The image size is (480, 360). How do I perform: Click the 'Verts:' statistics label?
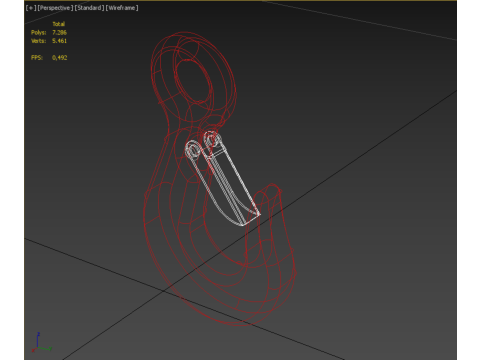pyautogui.click(x=38, y=41)
